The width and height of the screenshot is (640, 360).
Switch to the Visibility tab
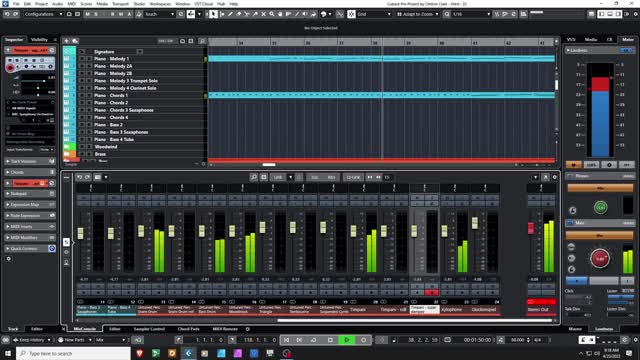[x=39, y=40]
